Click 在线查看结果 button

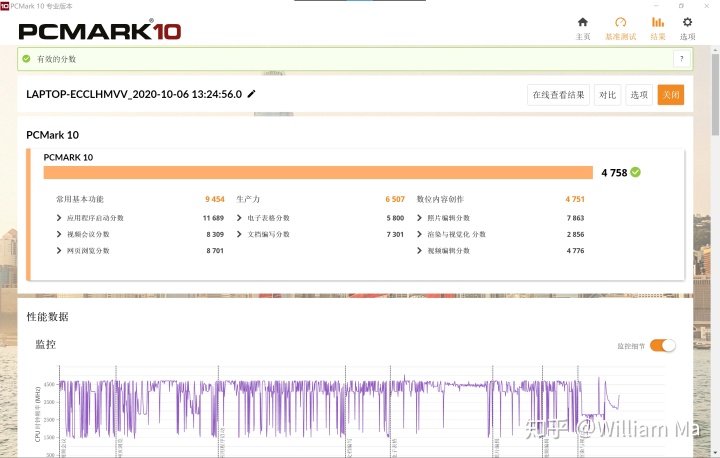pyautogui.click(x=558, y=95)
